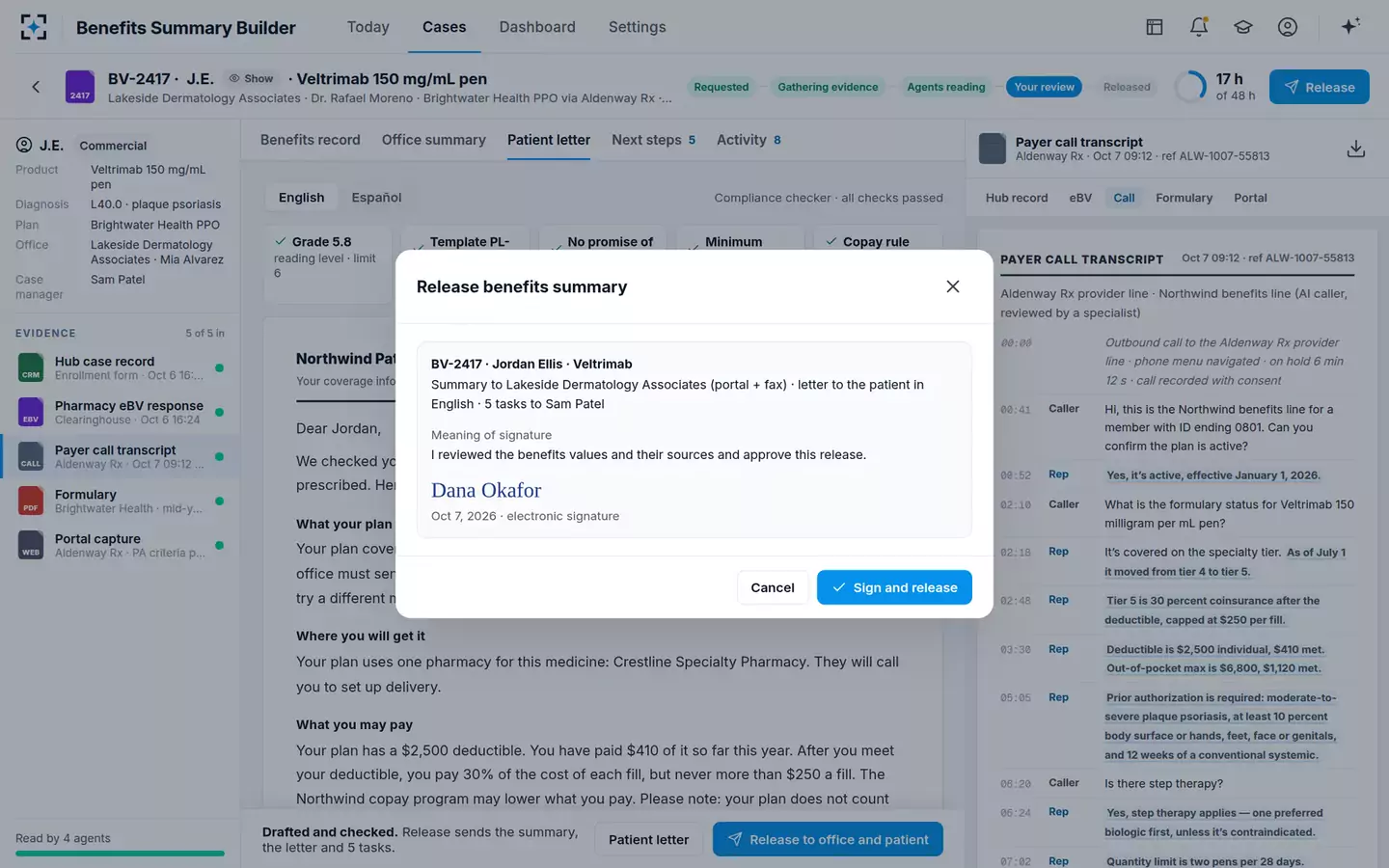Select the Portal capture WEB icon
Viewport: 1389px width, 868px height.
31,545
